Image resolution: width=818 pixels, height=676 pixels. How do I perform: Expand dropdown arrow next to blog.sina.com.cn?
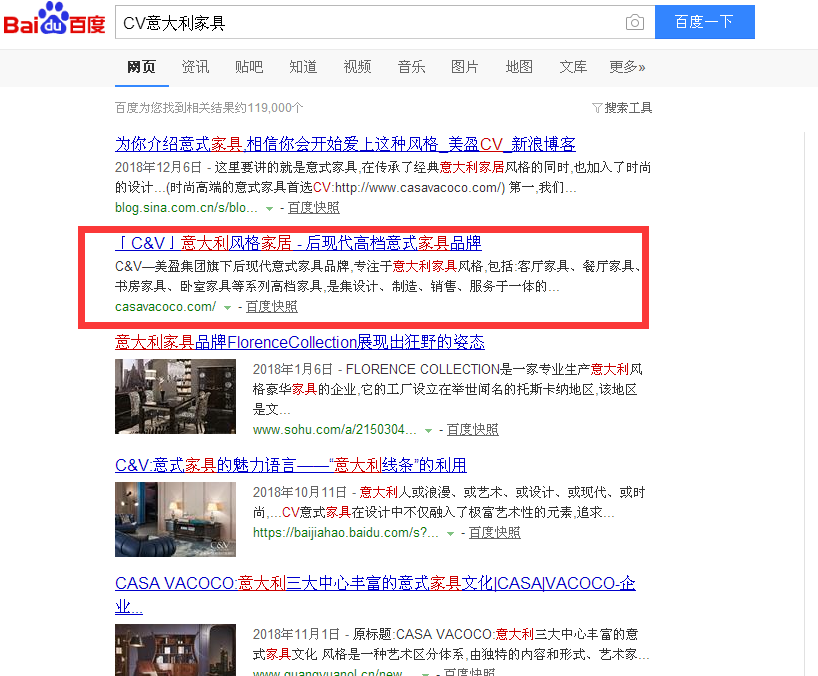coord(269,209)
